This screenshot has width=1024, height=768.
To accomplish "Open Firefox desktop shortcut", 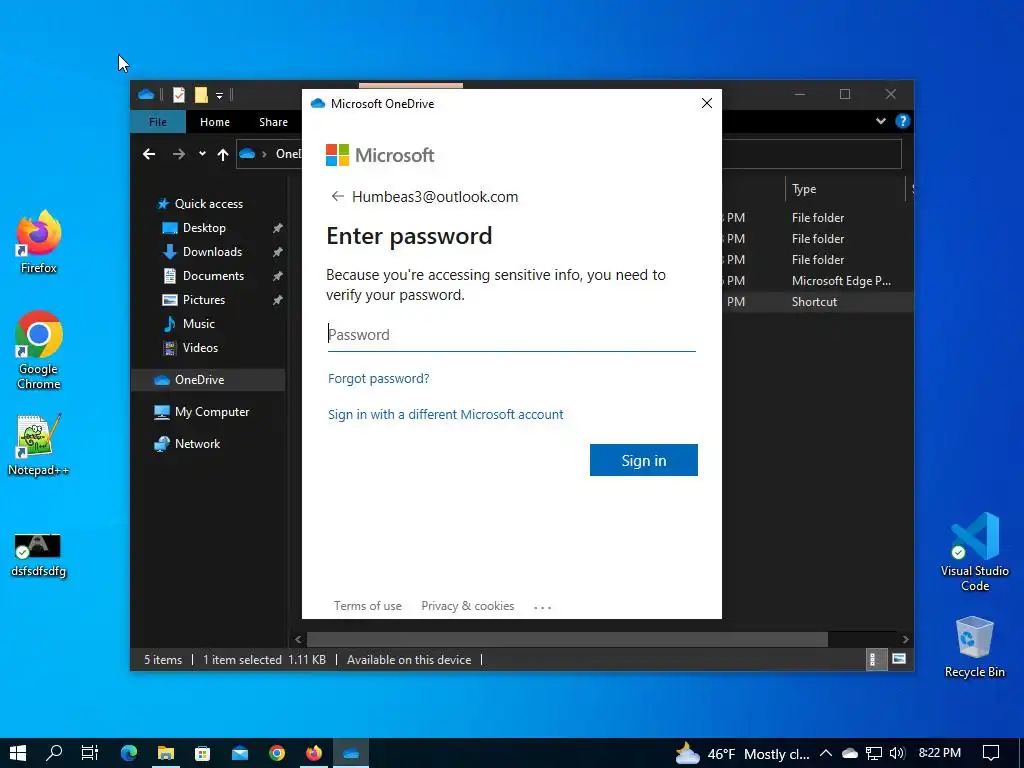I will point(39,242).
